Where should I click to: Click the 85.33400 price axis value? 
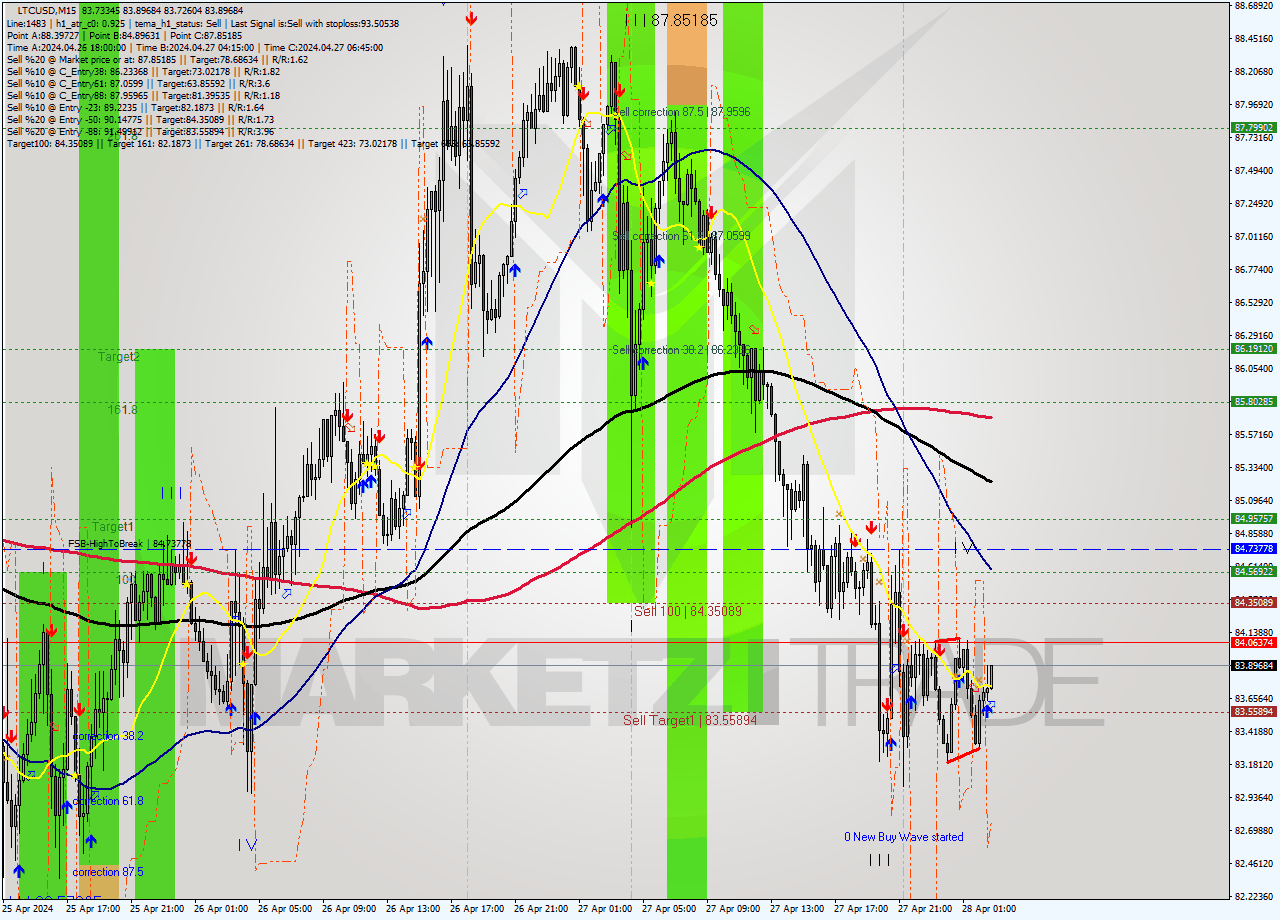click(x=1254, y=468)
